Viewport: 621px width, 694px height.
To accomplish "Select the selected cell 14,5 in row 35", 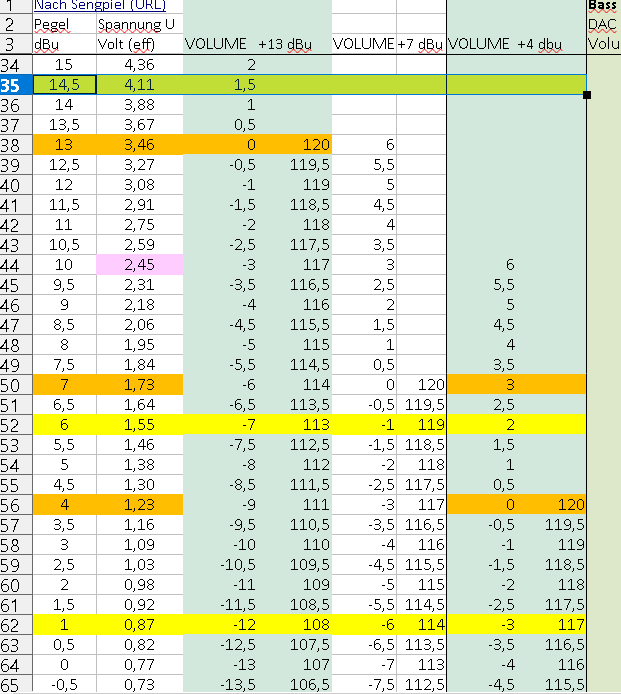I will coord(64,85).
